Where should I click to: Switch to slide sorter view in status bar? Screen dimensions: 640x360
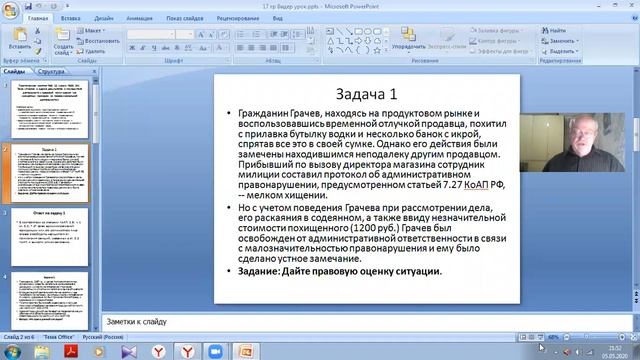[x=531, y=337]
